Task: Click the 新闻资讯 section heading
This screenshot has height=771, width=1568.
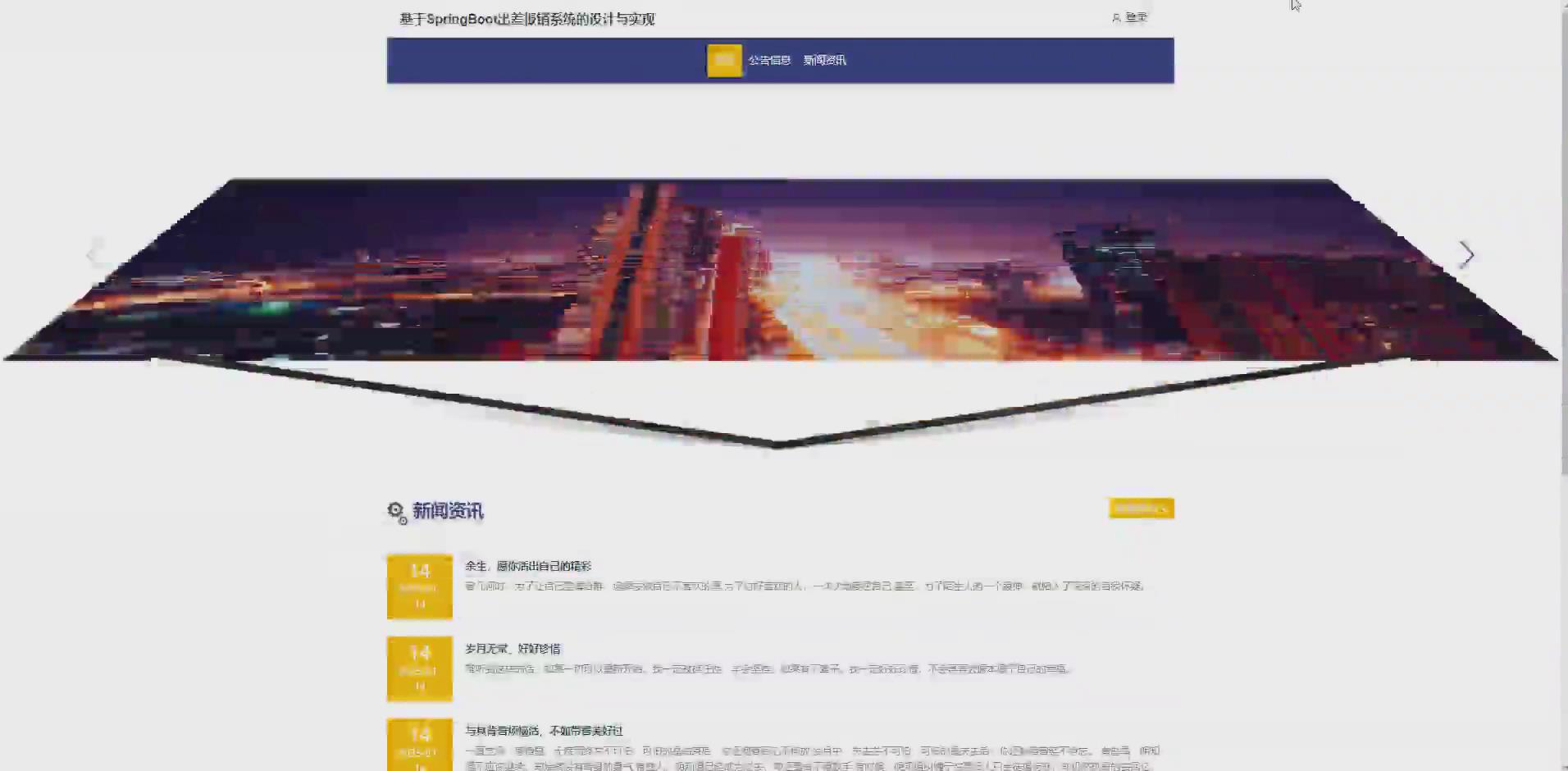Action: [x=448, y=510]
